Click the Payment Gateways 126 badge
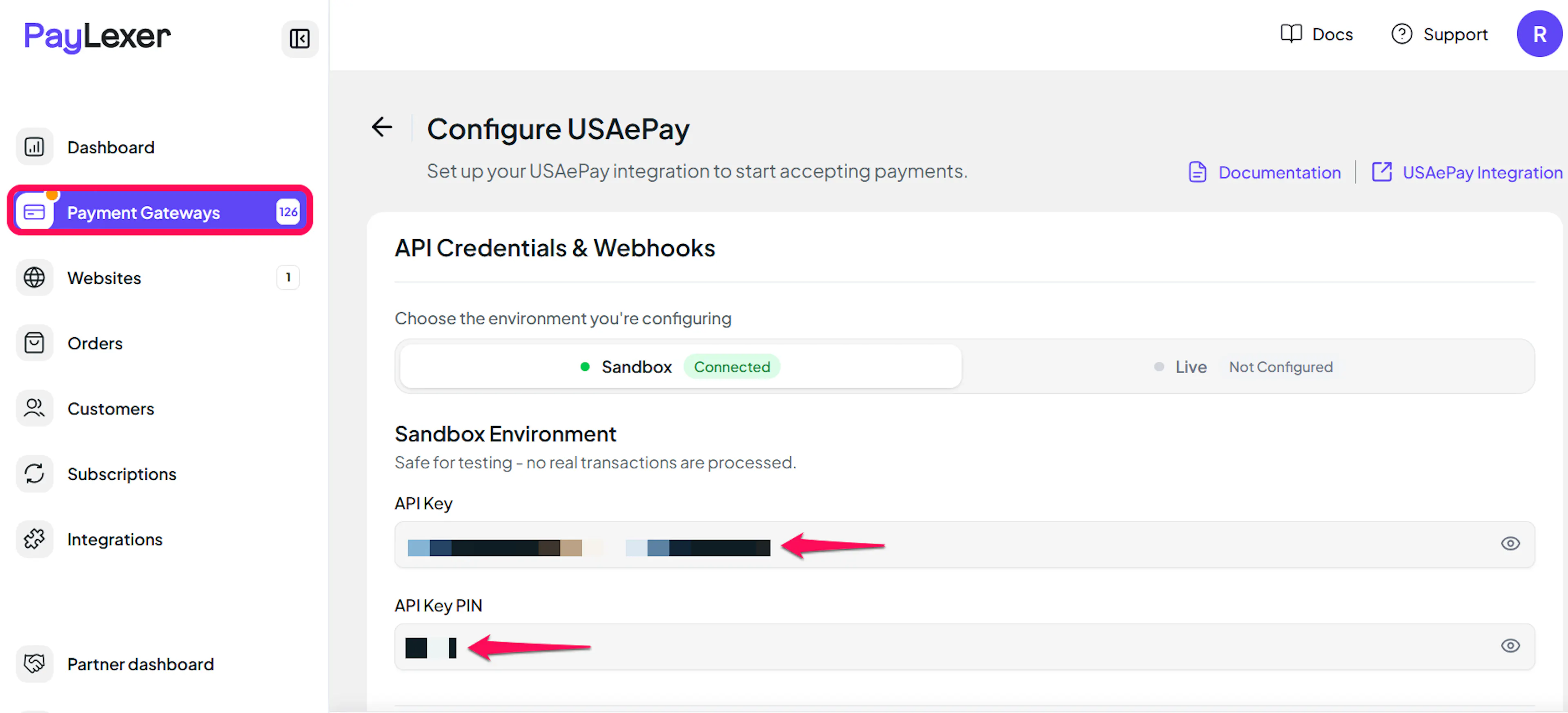Viewport: 1568px width, 713px height. tap(288, 212)
